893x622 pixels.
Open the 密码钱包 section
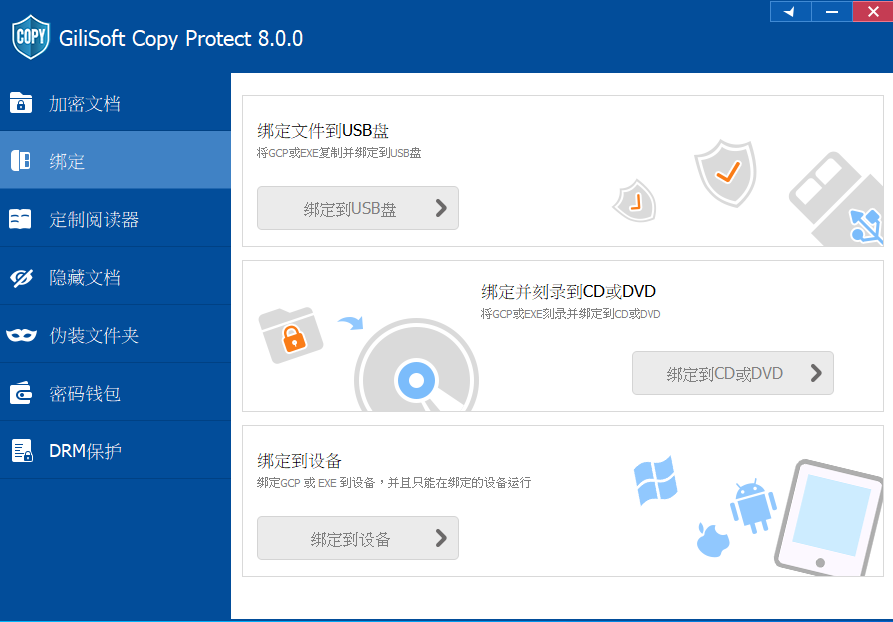click(x=115, y=393)
